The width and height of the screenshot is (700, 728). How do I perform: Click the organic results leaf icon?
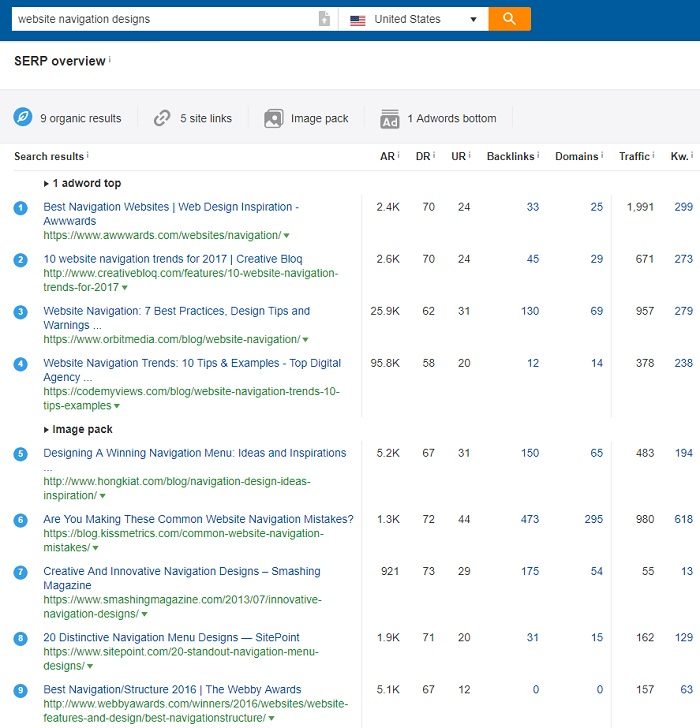pos(23,117)
